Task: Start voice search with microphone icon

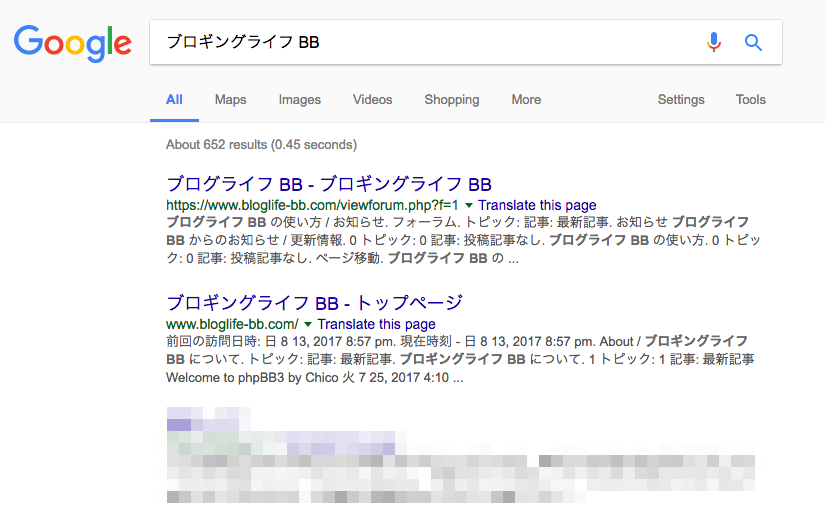Action: [713, 42]
